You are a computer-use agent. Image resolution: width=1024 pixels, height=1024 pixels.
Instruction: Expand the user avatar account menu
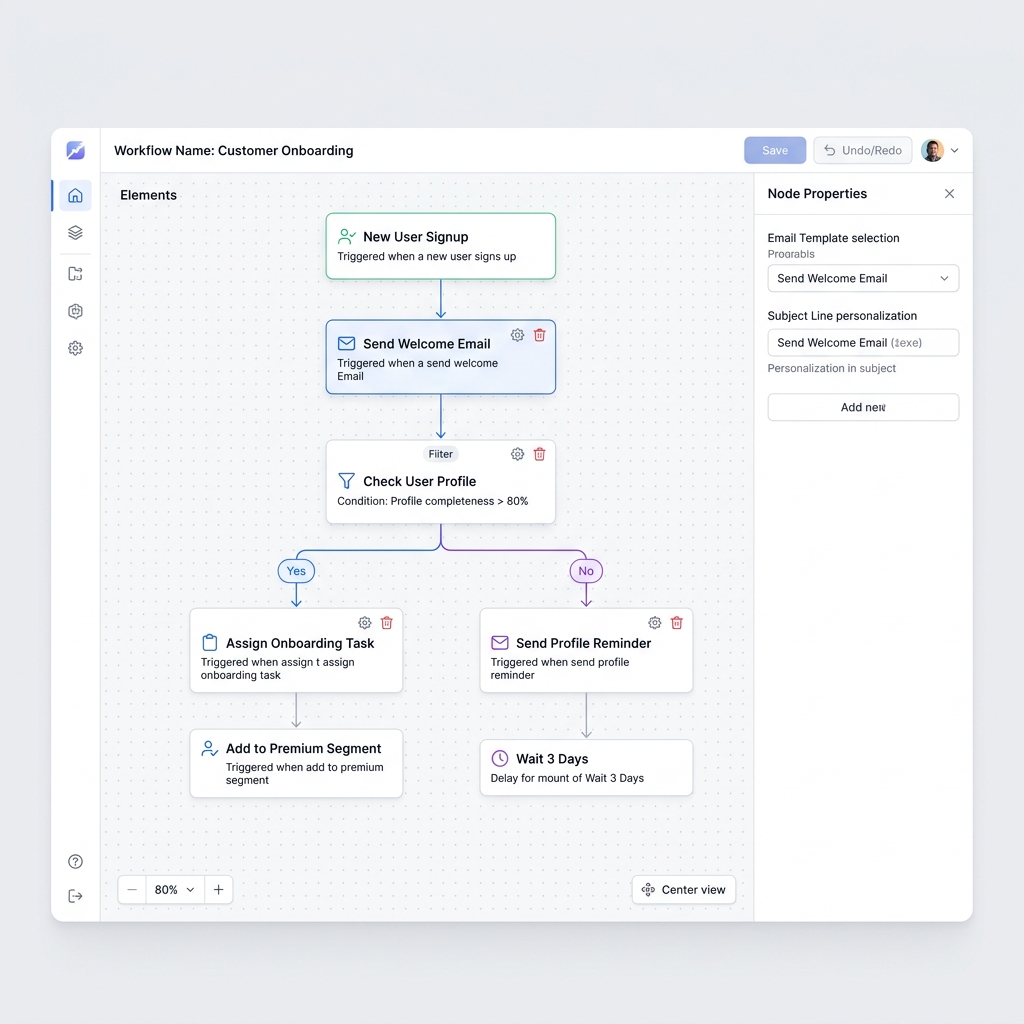pos(940,150)
